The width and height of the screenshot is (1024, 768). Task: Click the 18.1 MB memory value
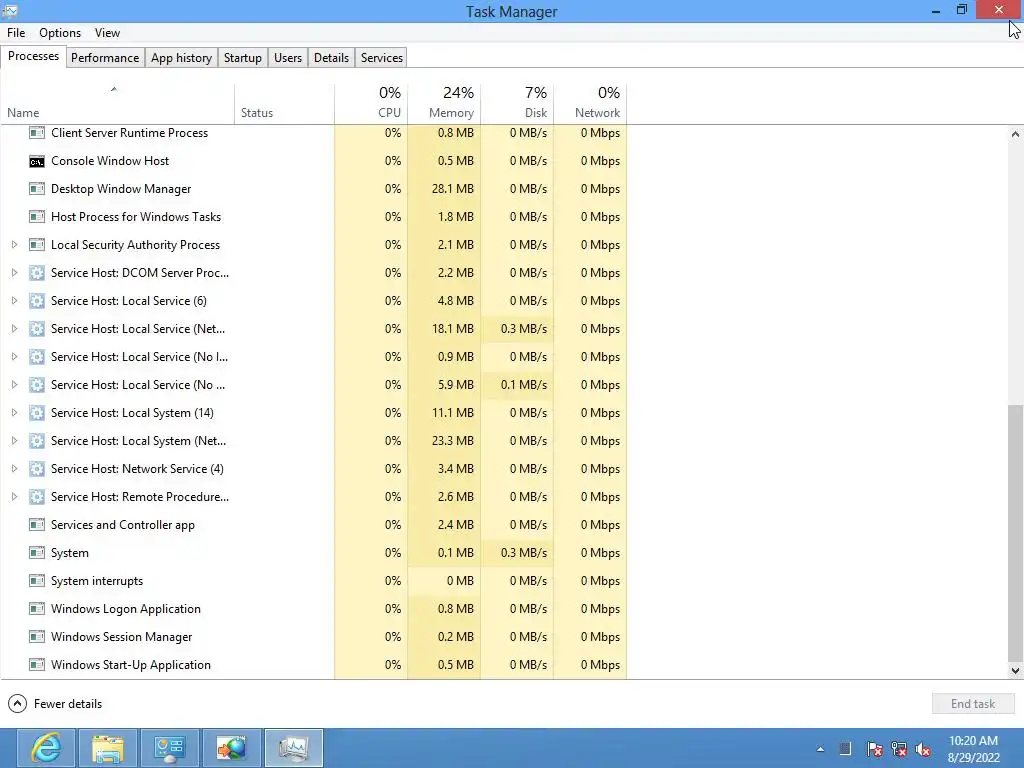(x=453, y=329)
